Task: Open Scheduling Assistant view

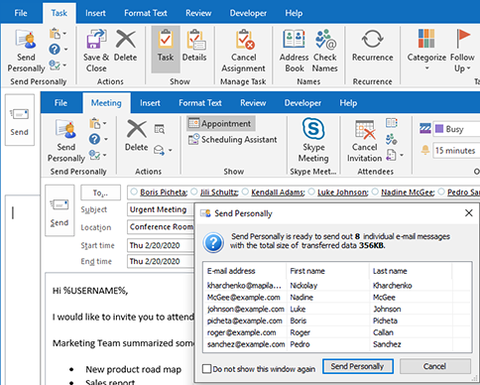Action: pyautogui.click(x=233, y=139)
